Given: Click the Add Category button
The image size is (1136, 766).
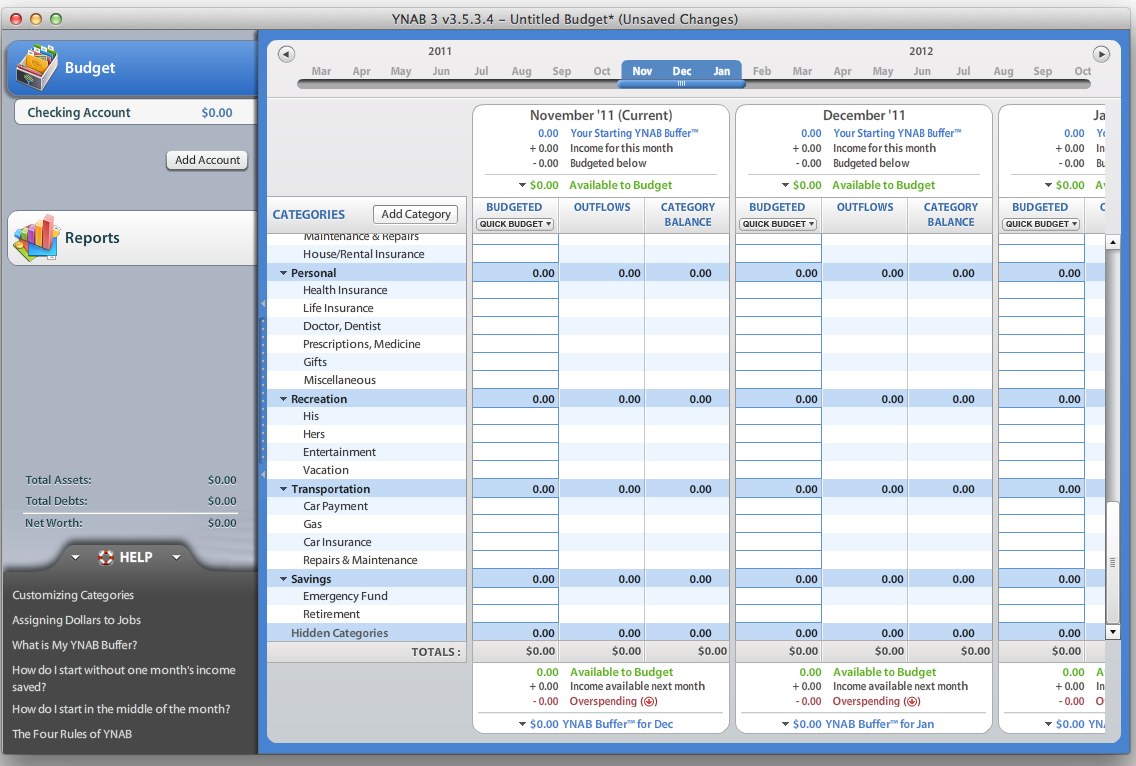Looking at the screenshot, I should 416,214.
